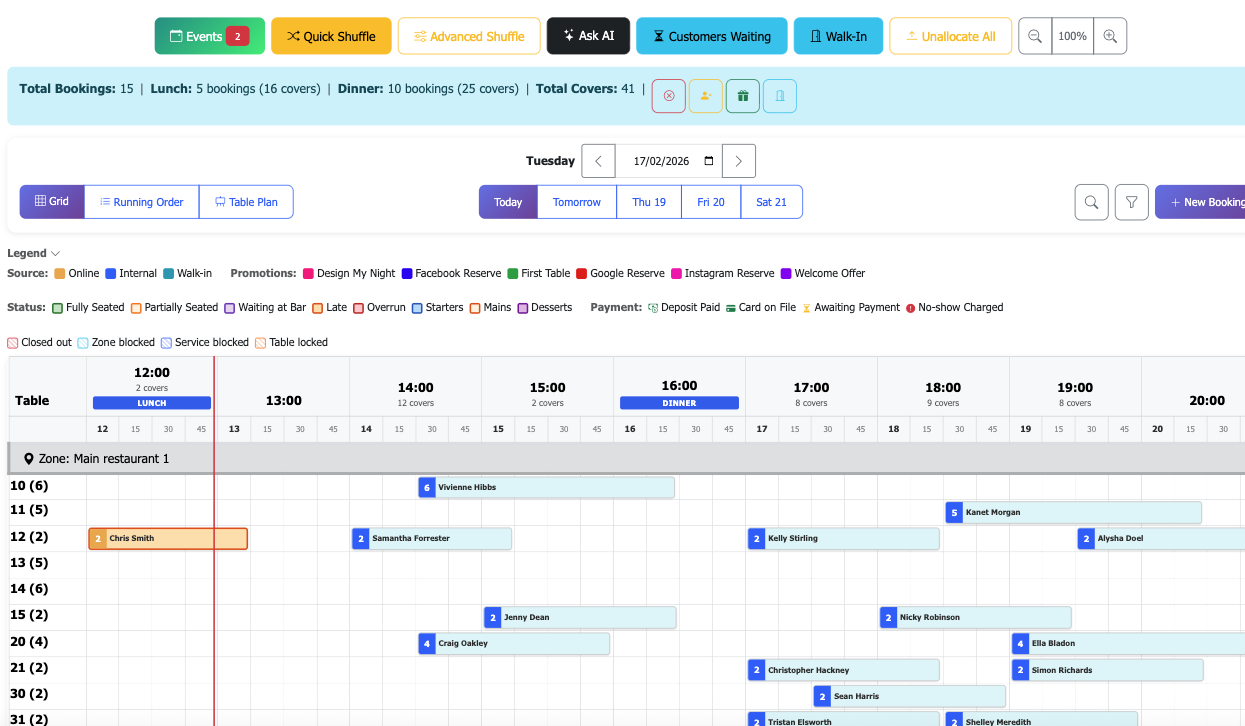Open the next day arrow beside date
This screenshot has width=1245, height=726.
[738, 160]
